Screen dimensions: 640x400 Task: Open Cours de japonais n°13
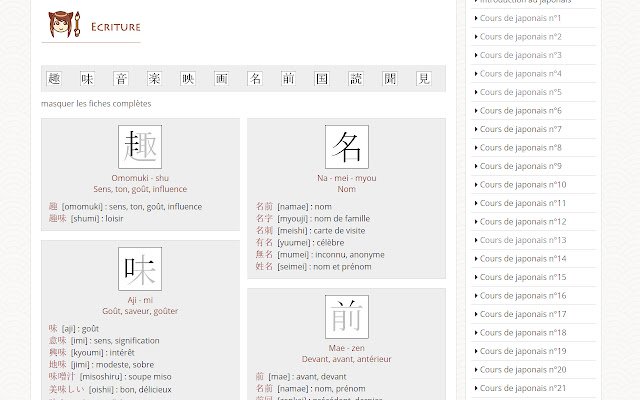[523, 240]
